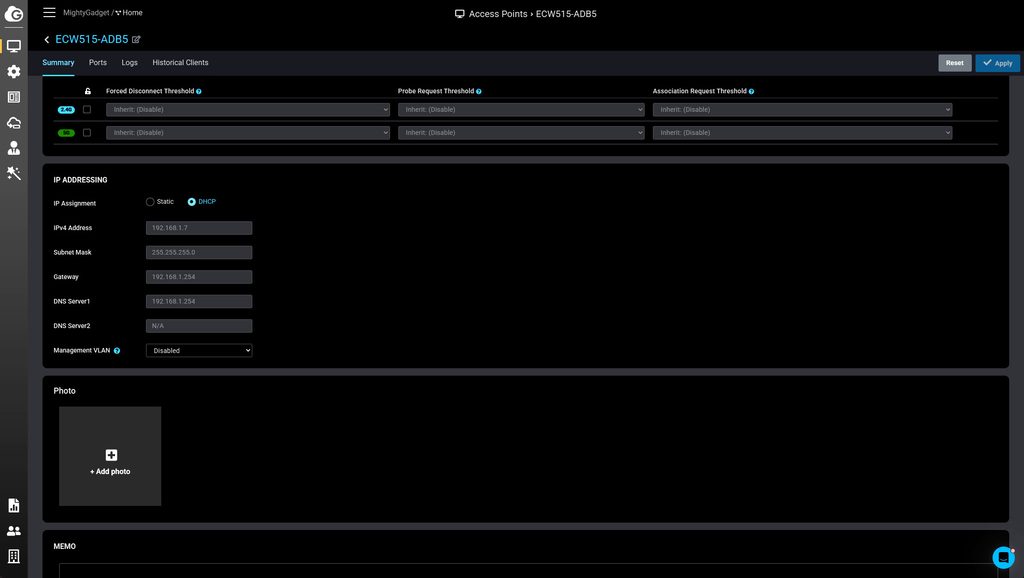
Task: Click the Reset button
Action: [x=955, y=63]
